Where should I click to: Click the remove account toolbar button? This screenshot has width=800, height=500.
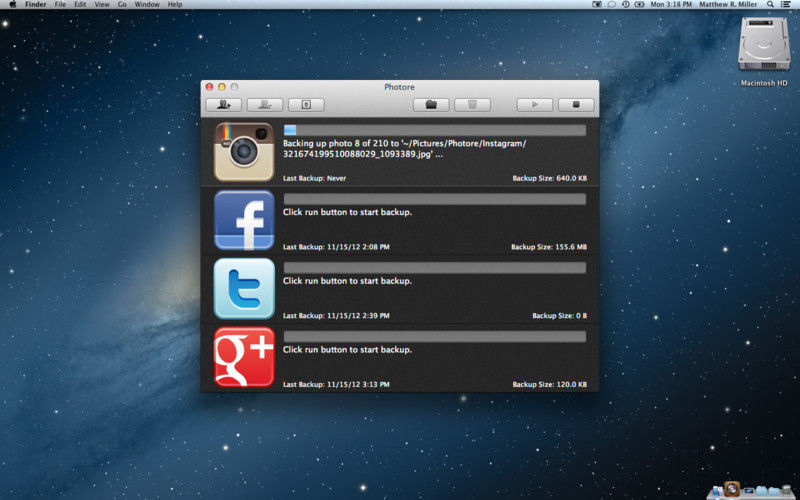264,104
